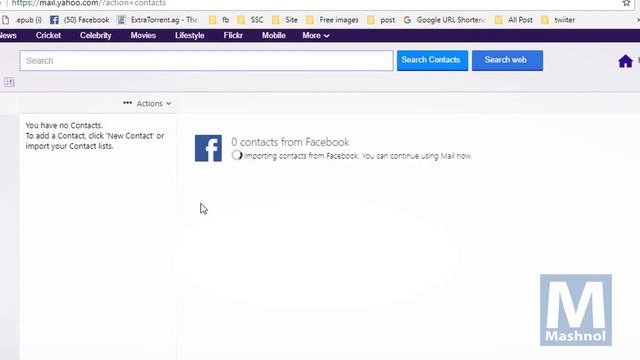Click the 'You have no Contacts.' message
This screenshot has height=360, width=640.
[64, 125]
